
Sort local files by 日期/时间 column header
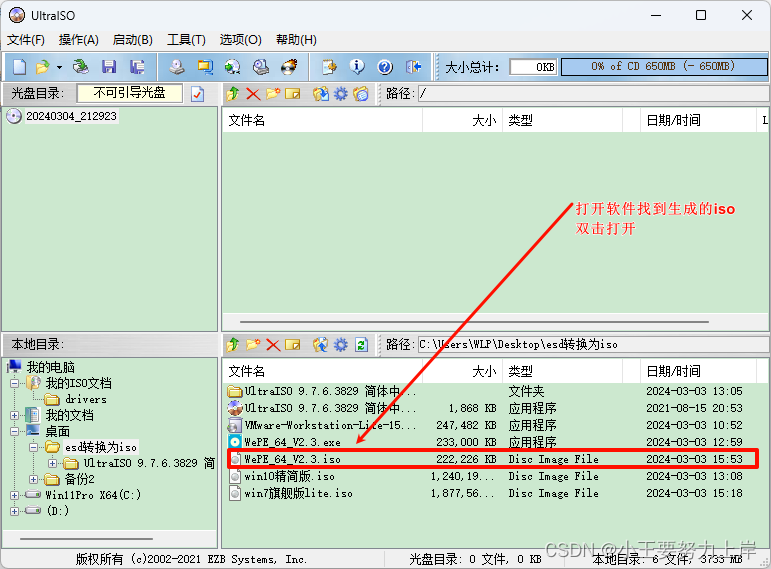click(x=698, y=371)
